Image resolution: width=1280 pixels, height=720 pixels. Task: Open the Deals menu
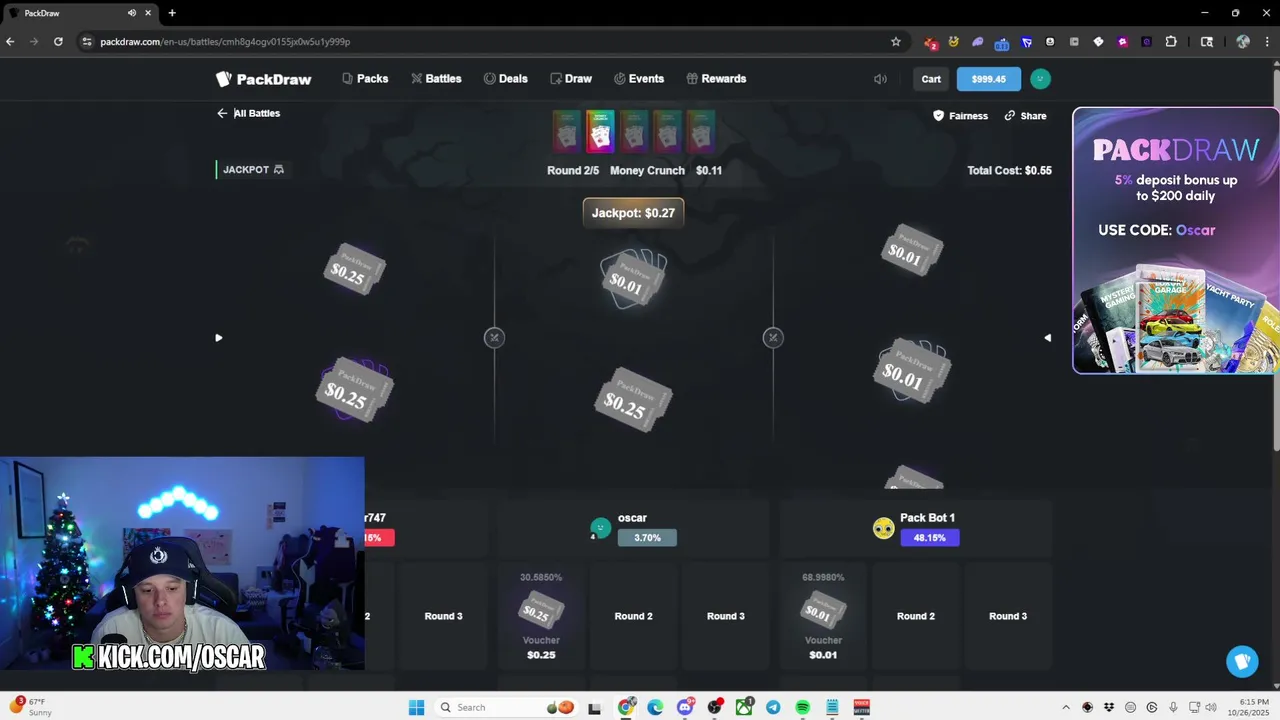click(x=505, y=78)
